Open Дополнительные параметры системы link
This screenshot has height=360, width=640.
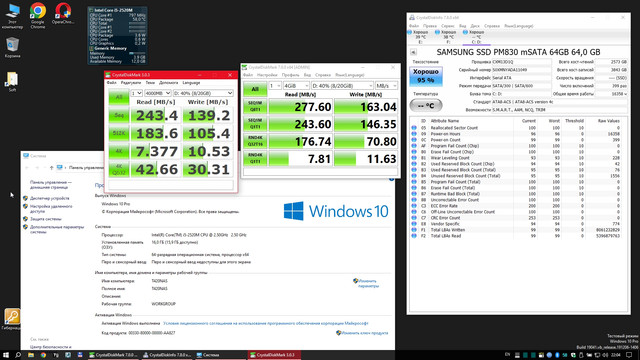(x=57, y=229)
